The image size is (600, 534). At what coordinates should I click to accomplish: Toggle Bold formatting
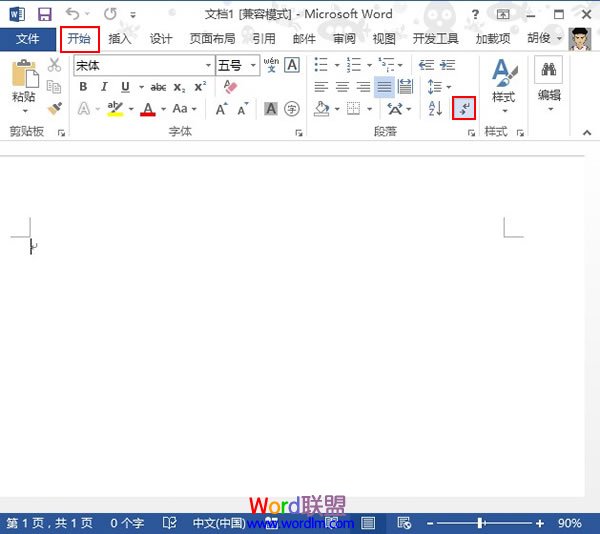tap(83, 87)
